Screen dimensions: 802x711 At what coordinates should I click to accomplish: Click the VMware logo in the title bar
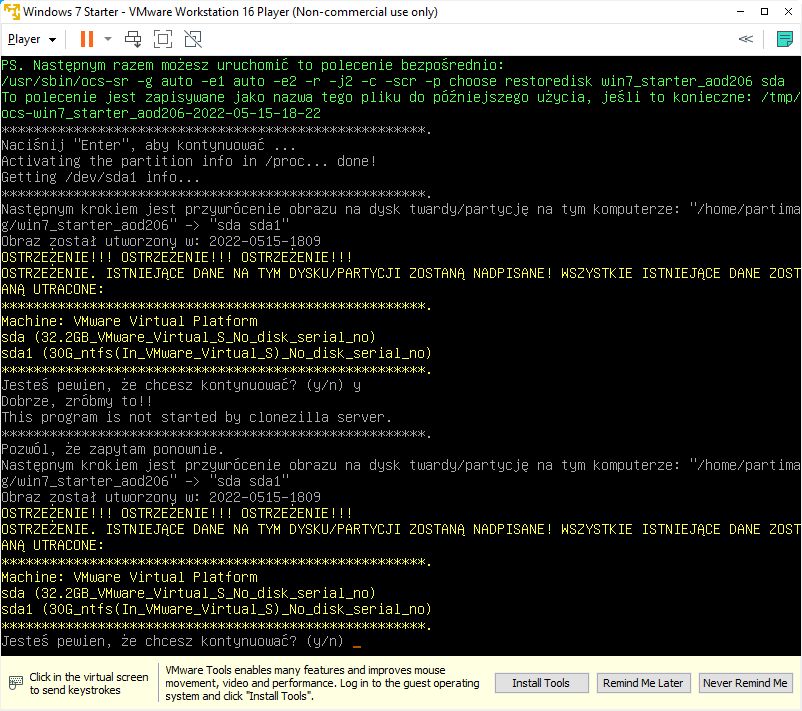[x=11, y=11]
